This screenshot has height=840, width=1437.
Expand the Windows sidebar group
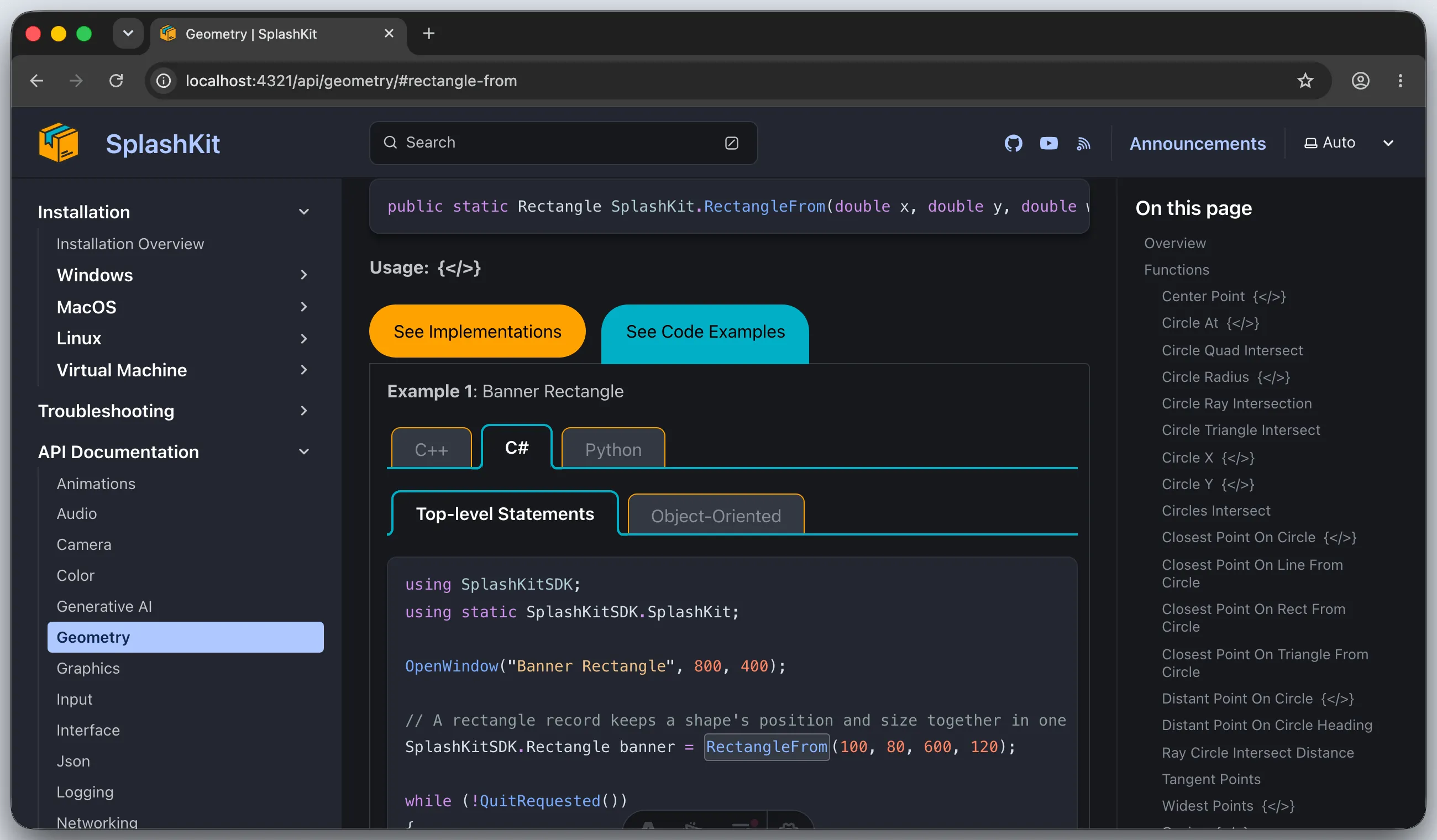(x=304, y=275)
